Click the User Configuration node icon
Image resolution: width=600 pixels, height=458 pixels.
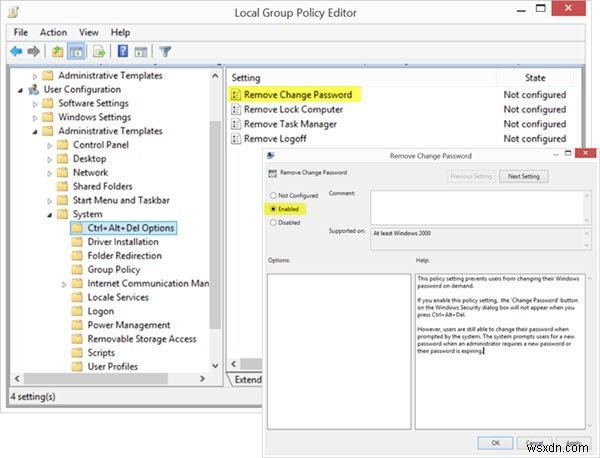(34, 90)
